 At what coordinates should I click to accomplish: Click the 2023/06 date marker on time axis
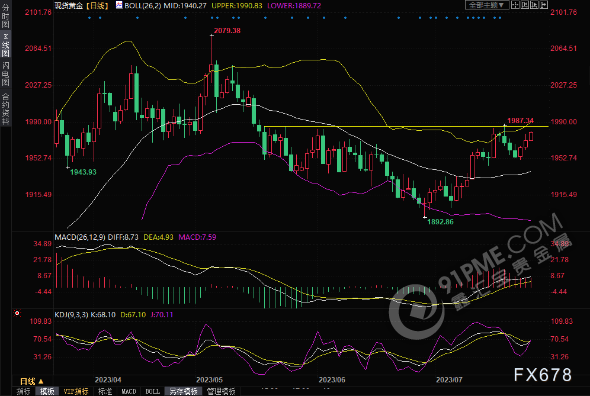[x=332, y=379]
